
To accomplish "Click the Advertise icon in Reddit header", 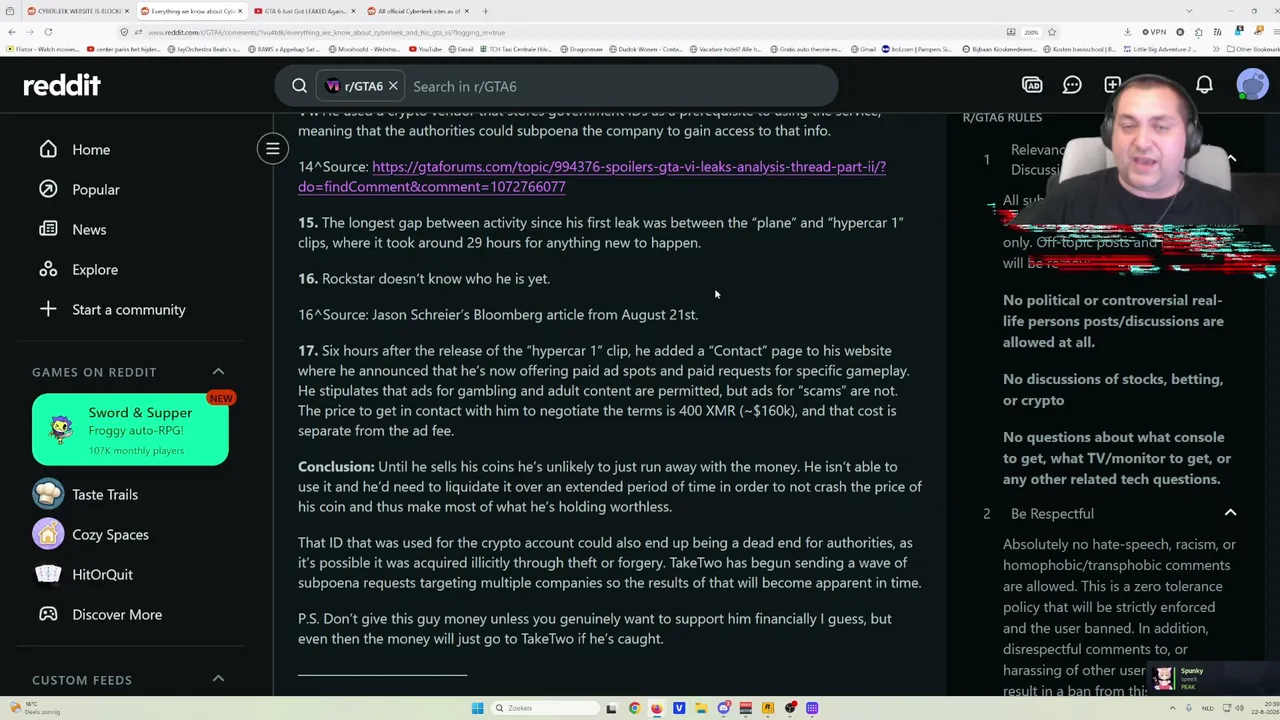I will [1032, 86].
